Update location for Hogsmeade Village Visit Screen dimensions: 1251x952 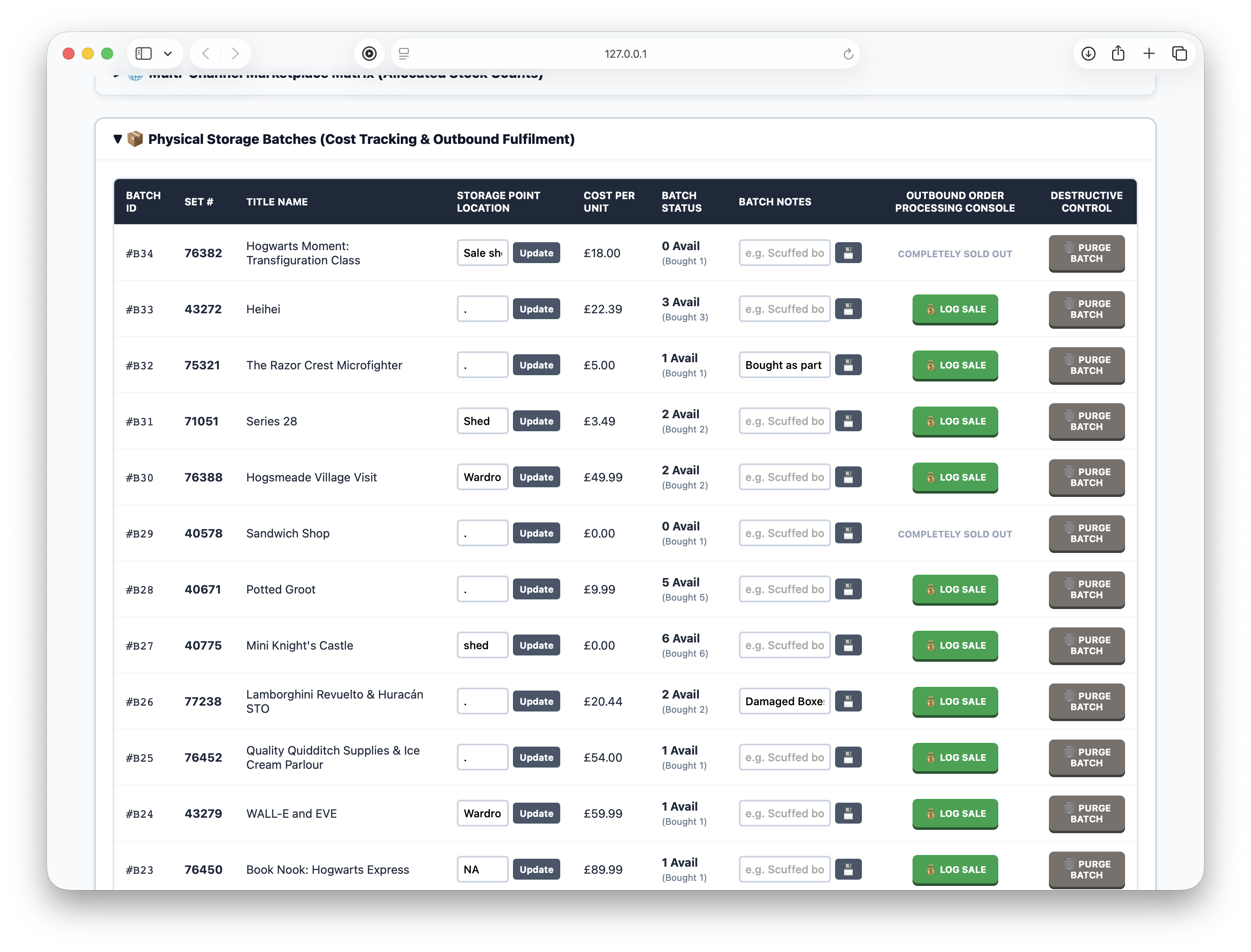[x=536, y=477]
